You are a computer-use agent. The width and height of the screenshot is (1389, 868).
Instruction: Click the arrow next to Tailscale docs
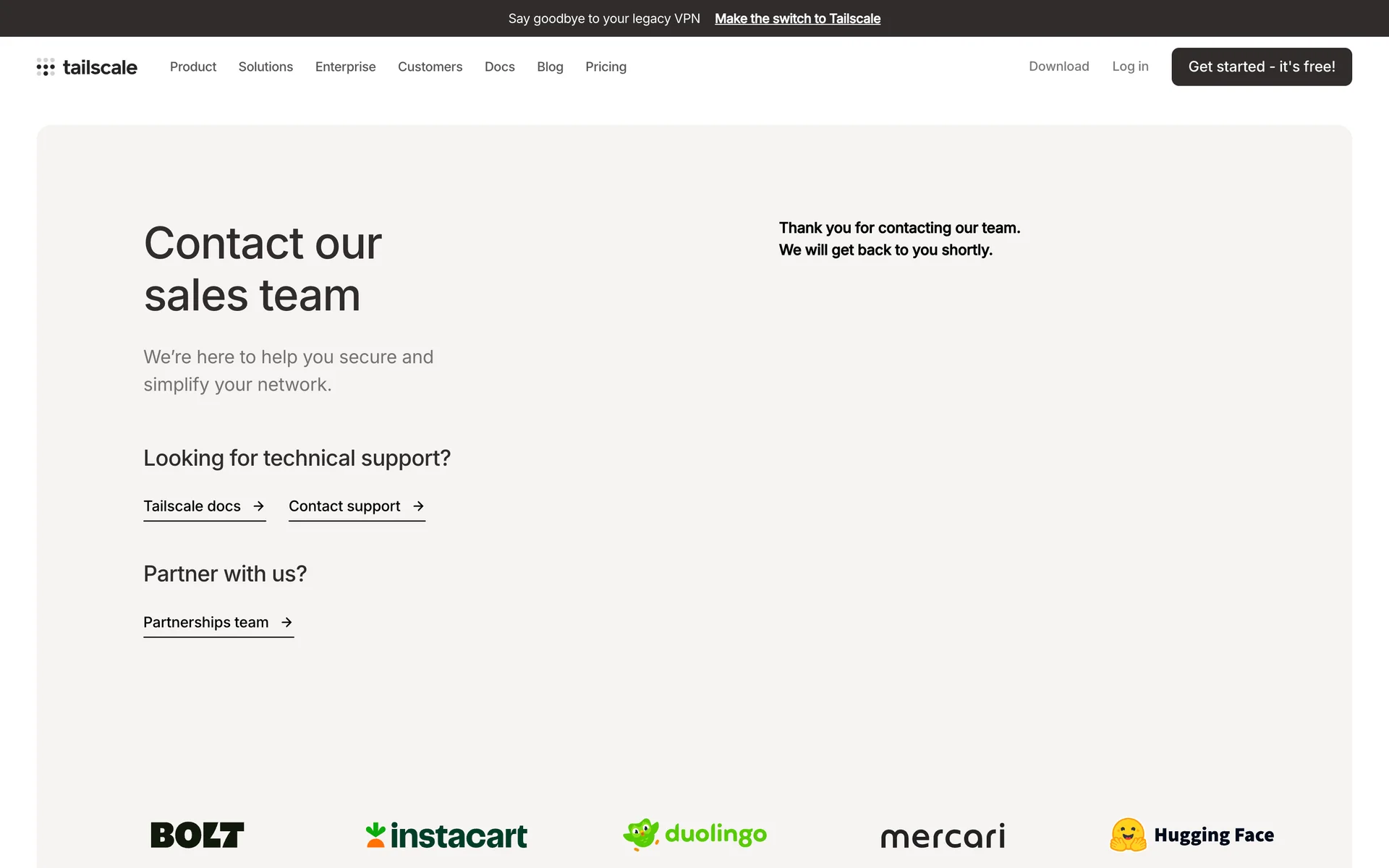coord(258,506)
